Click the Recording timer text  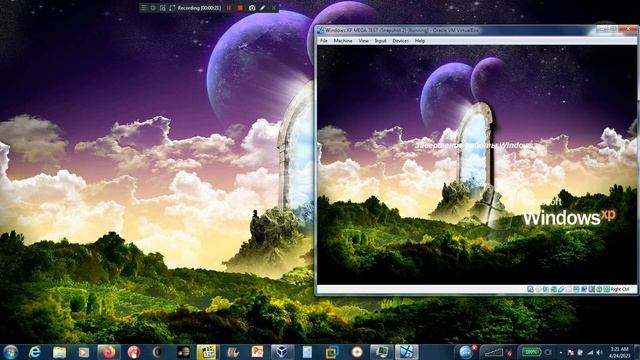pyautogui.click(x=200, y=8)
